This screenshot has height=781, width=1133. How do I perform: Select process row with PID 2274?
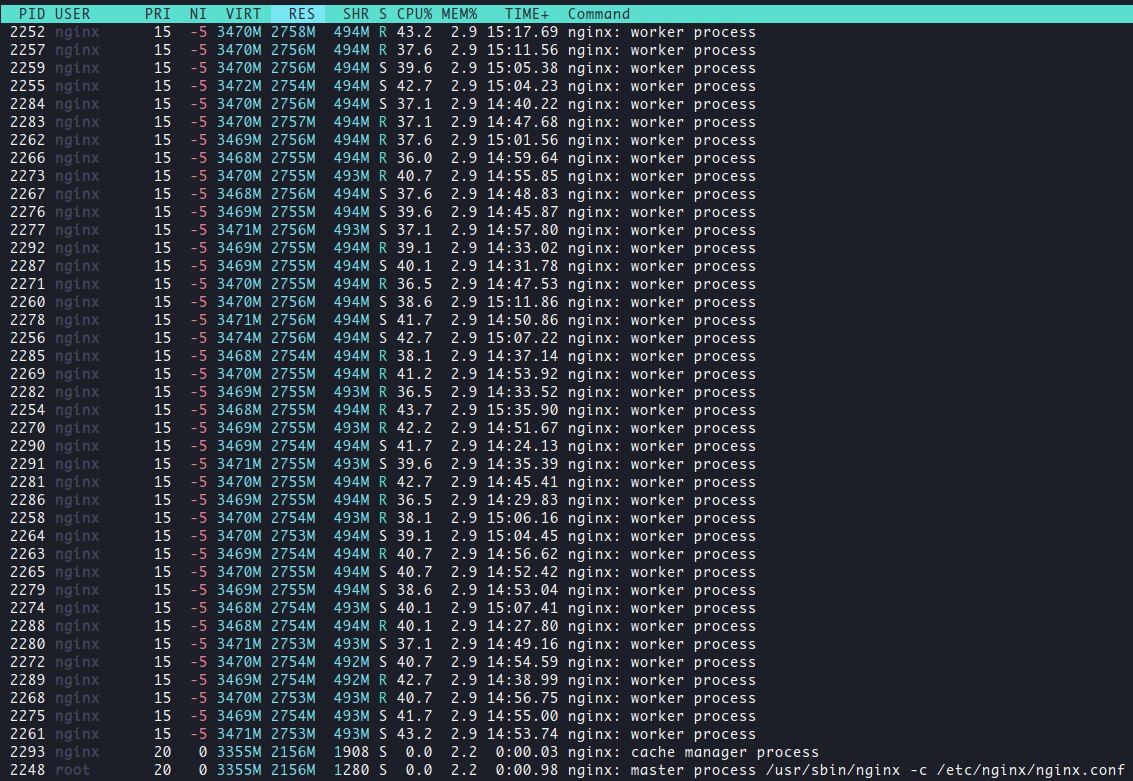pyautogui.click(x=566, y=608)
